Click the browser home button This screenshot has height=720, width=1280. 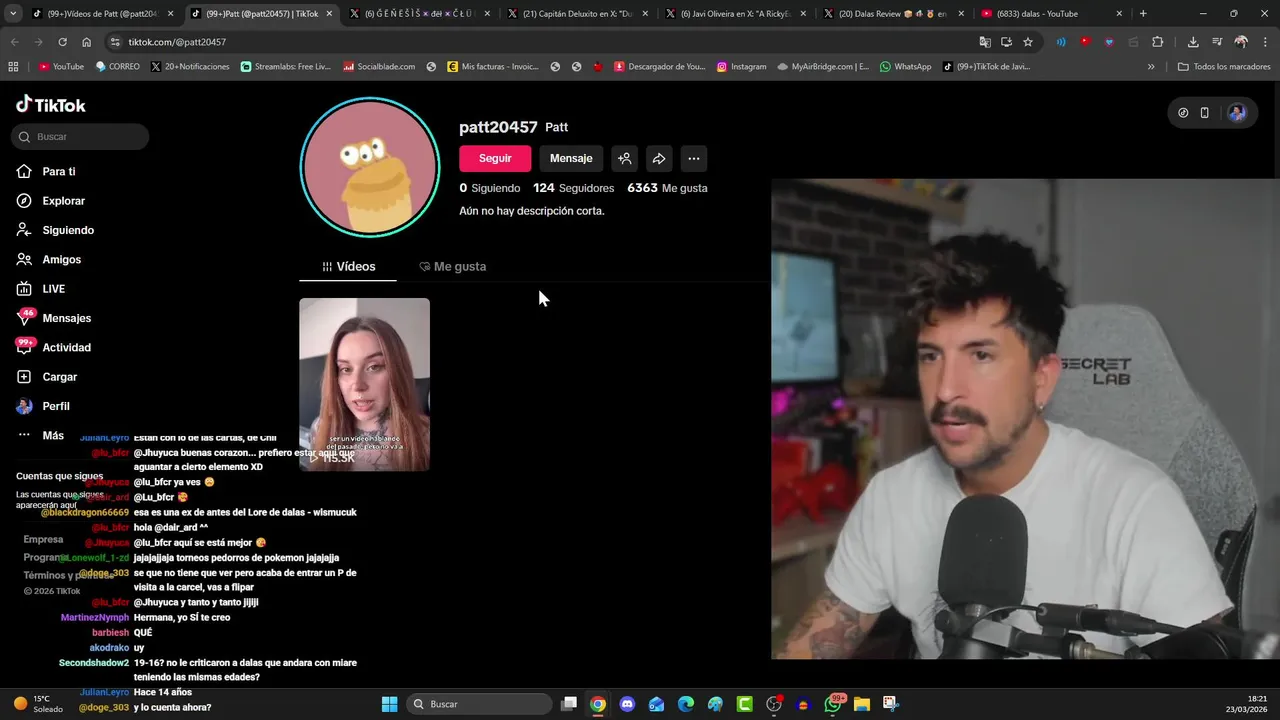pyautogui.click(x=87, y=42)
